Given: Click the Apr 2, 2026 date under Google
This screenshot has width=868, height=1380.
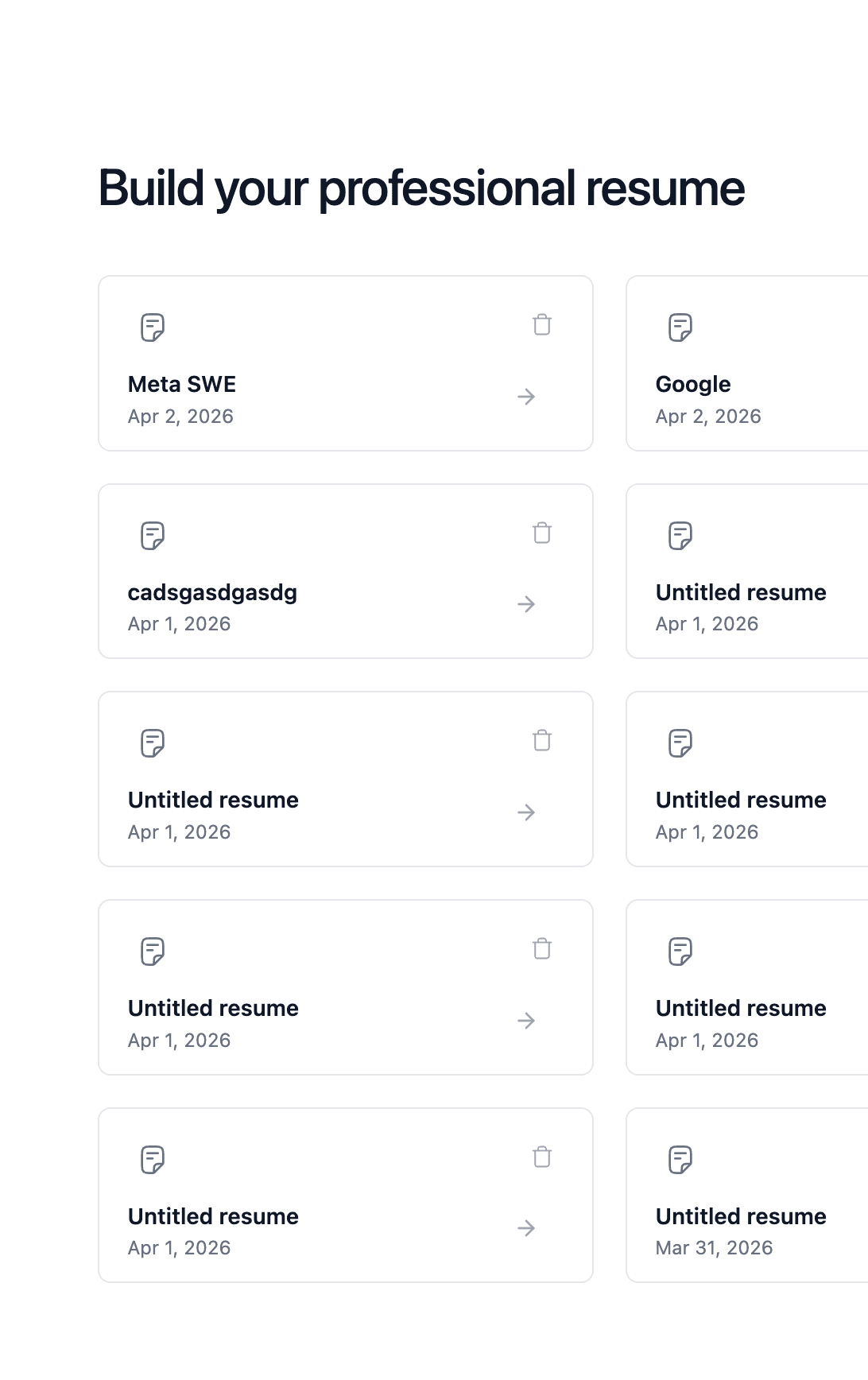Looking at the screenshot, I should tap(707, 416).
